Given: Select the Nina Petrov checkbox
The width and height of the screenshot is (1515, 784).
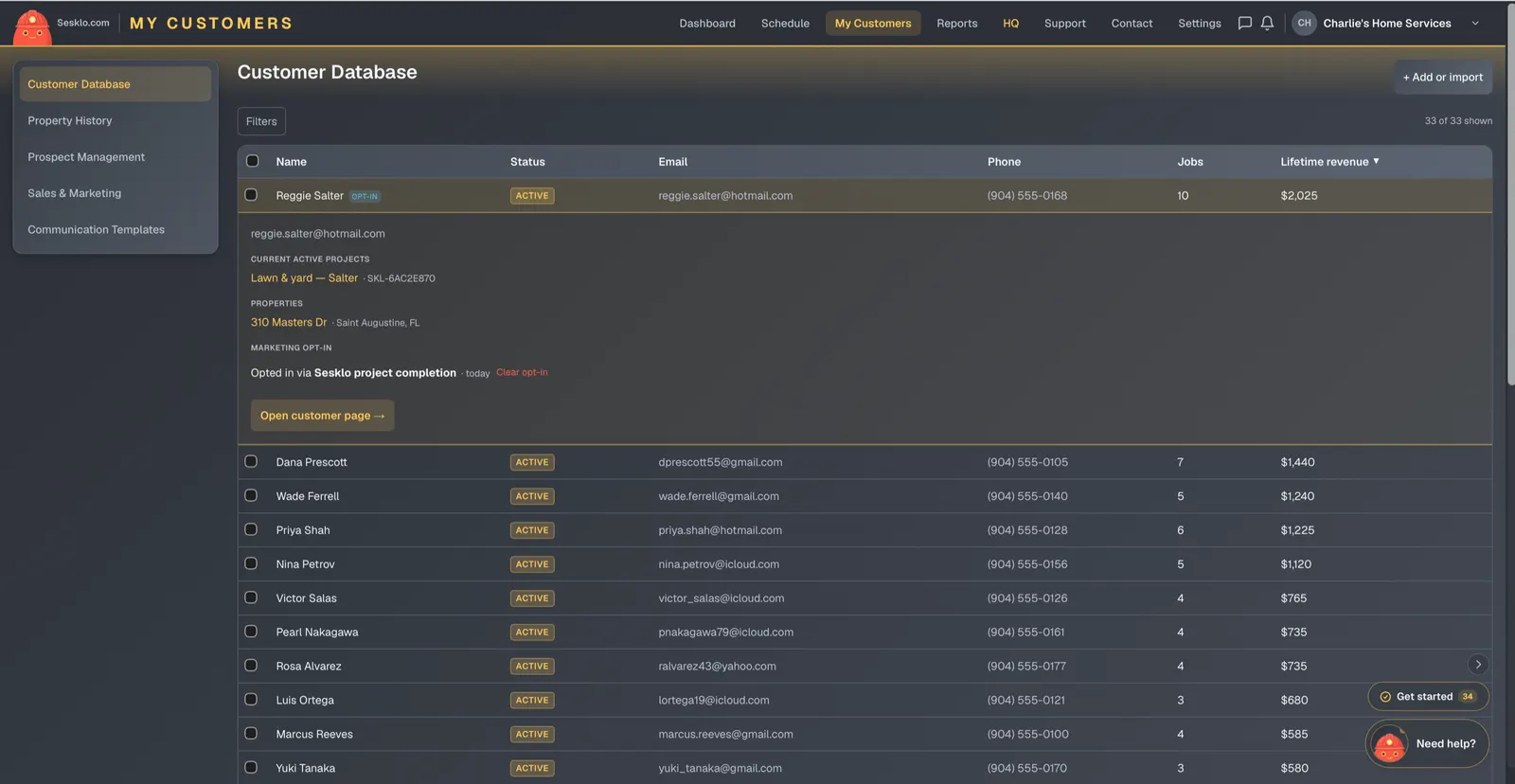Looking at the screenshot, I should [251, 564].
